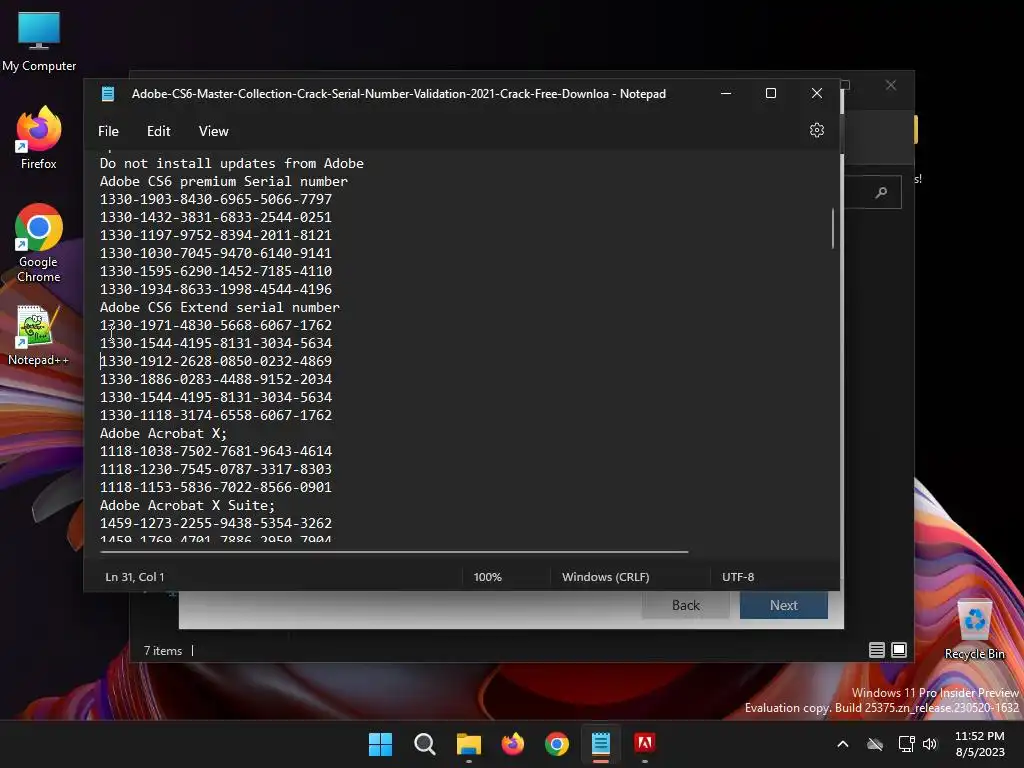Click line 'Do not install updates from Adobe'
Image resolution: width=1024 pixels, height=768 pixels.
tap(232, 163)
